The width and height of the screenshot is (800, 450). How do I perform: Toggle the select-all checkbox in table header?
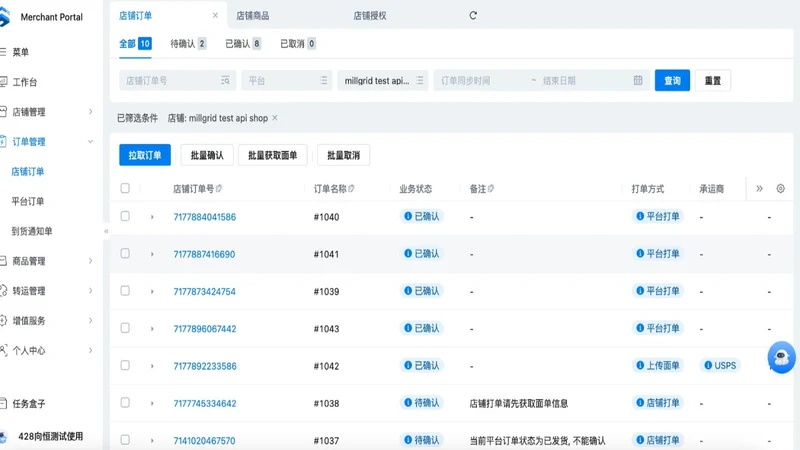click(125, 188)
